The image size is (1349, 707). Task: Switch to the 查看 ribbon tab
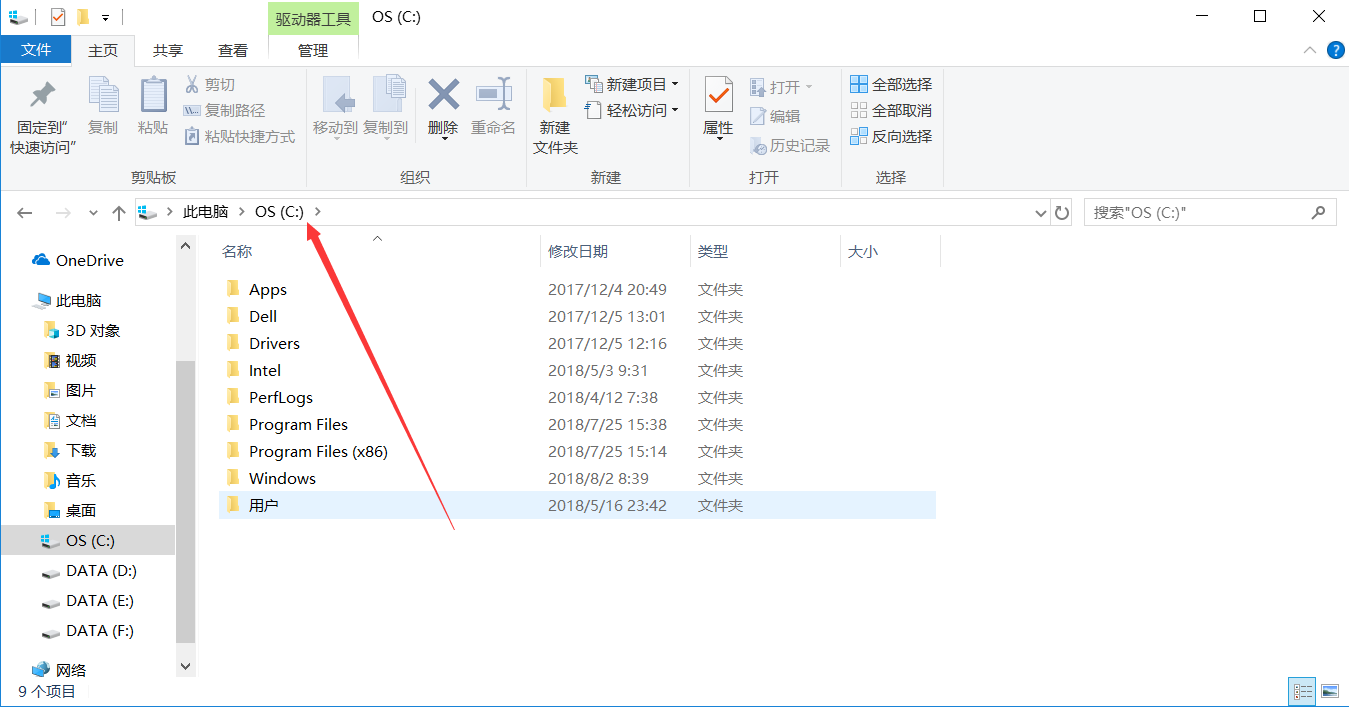tap(232, 50)
